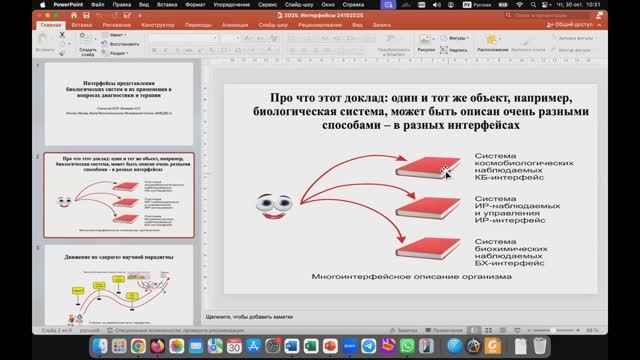Screen dimensions: 640x360
Task: Open the user account icon top right
Action: (599, 15)
